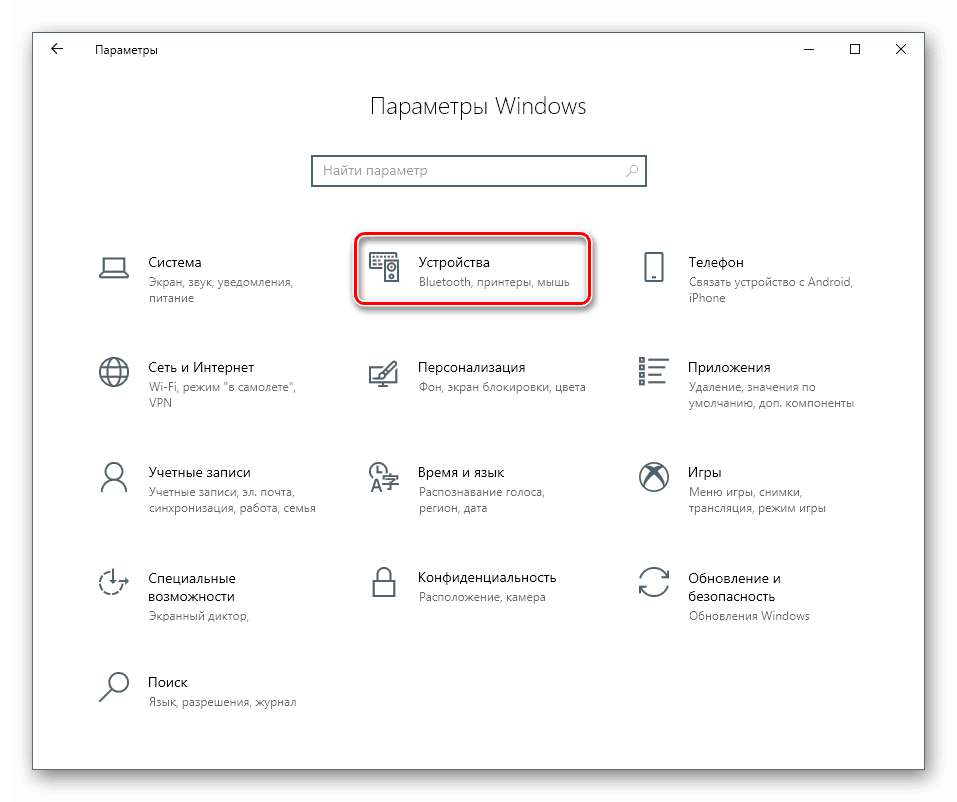Open Специальные возможности heading
The image size is (957, 802).
point(192,587)
